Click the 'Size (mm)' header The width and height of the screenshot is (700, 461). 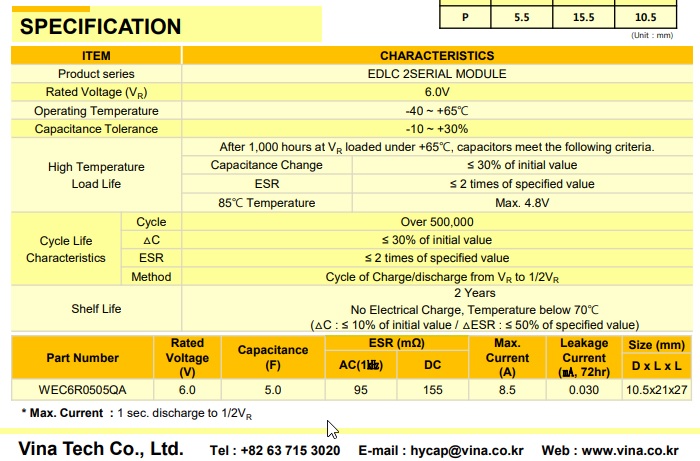click(x=656, y=345)
